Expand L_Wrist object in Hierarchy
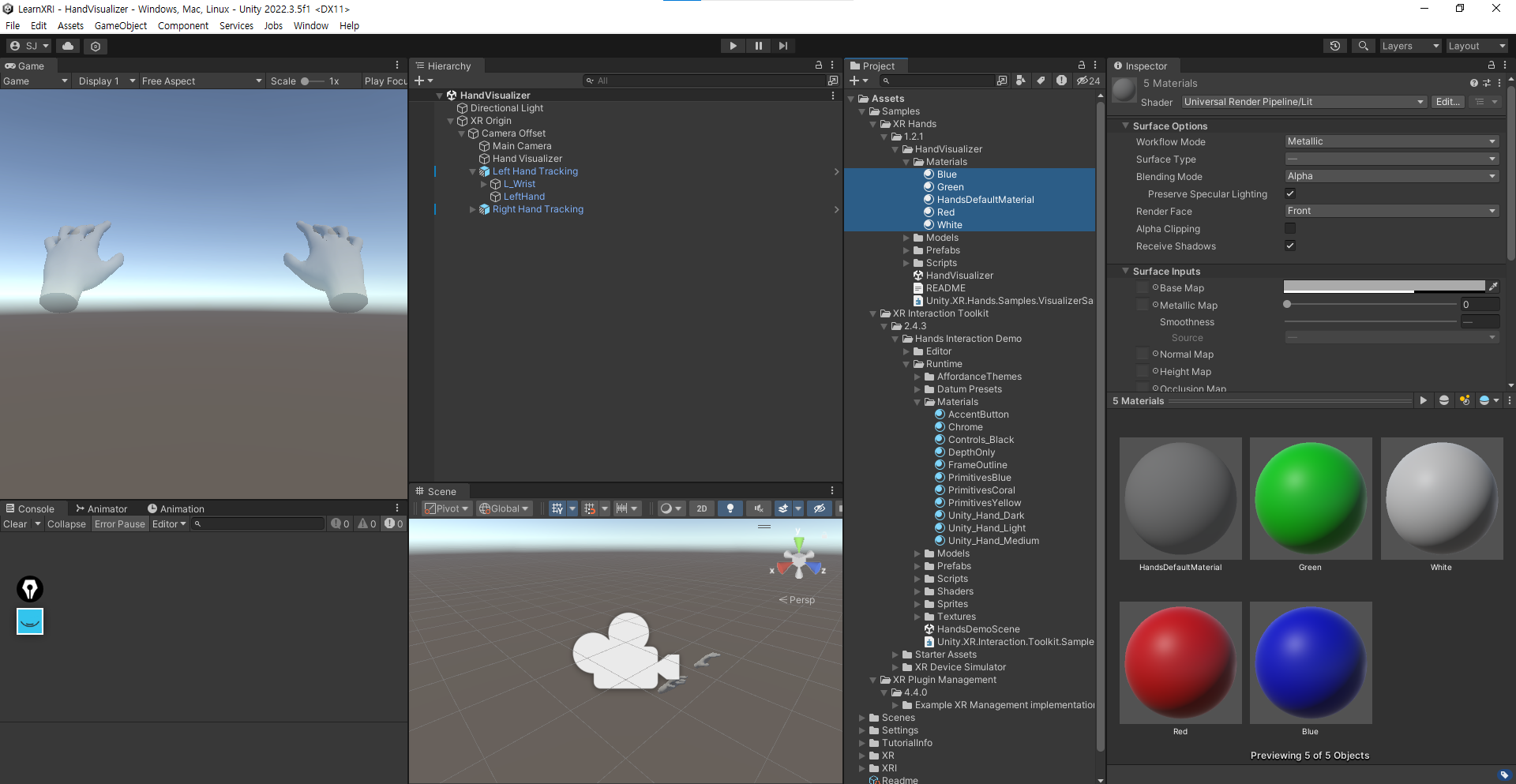The width and height of the screenshot is (1516, 784). pyautogui.click(x=484, y=184)
